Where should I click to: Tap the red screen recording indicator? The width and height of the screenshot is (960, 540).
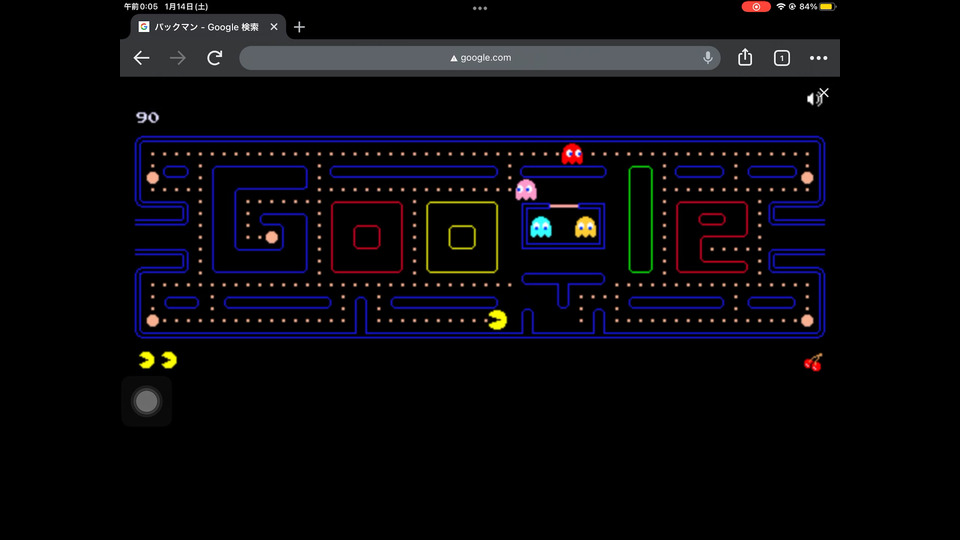pyautogui.click(x=756, y=7)
